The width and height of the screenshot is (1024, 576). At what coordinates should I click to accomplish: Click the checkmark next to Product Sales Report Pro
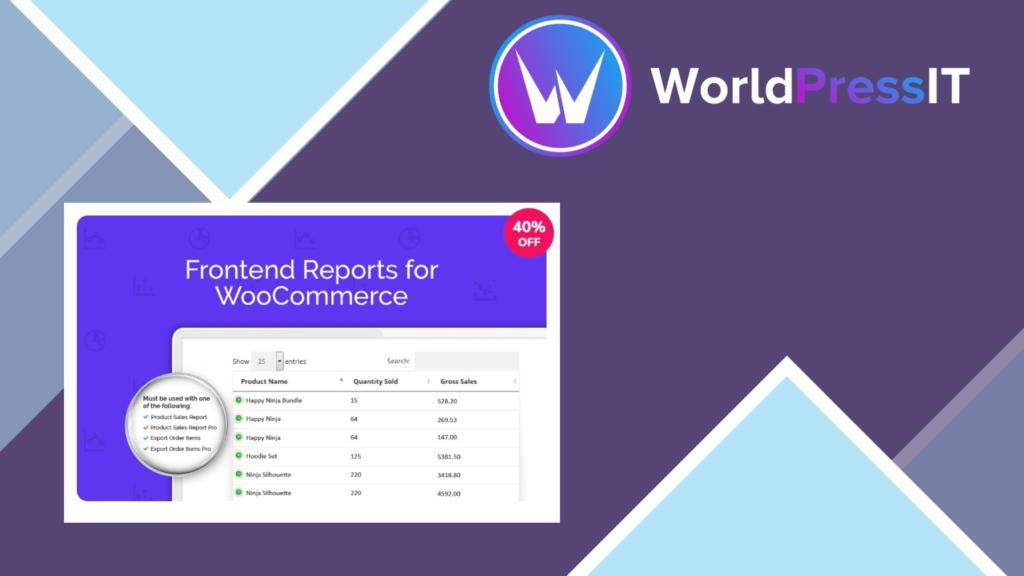[x=146, y=427]
